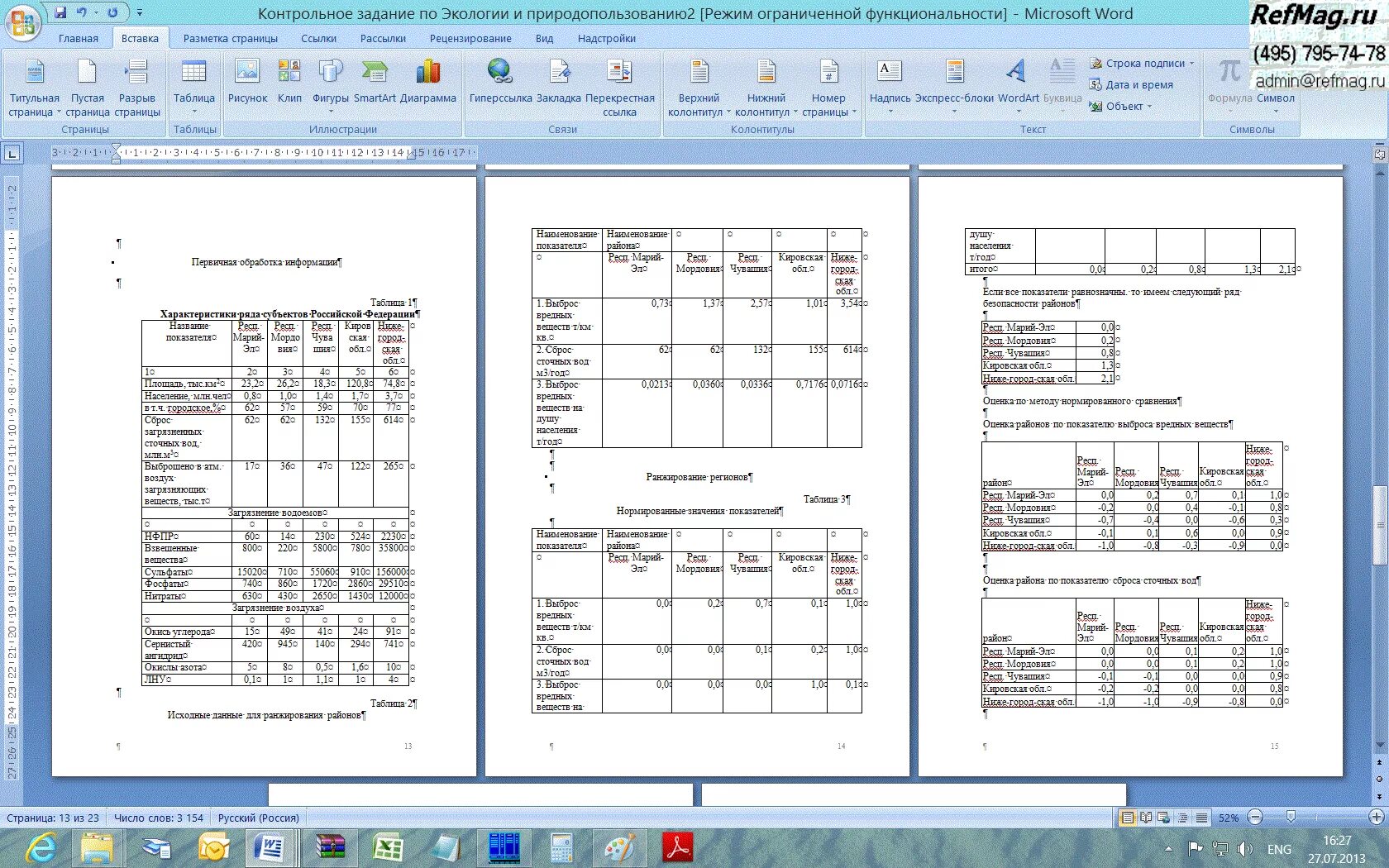This screenshot has width=1389, height=868.
Task: Insert a SmartArt graphic
Action: (x=375, y=81)
